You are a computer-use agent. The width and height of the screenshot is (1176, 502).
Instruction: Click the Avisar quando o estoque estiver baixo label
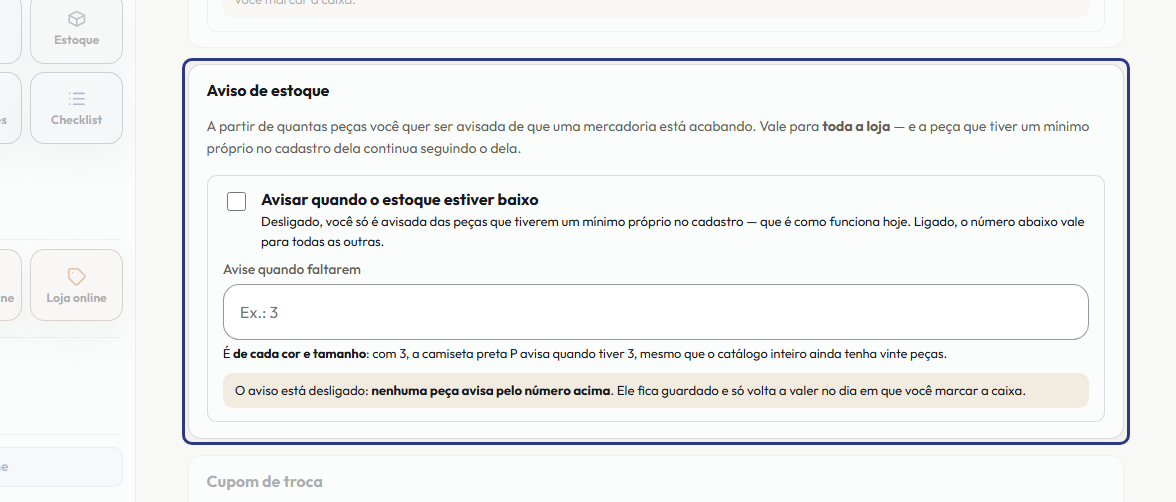400,200
